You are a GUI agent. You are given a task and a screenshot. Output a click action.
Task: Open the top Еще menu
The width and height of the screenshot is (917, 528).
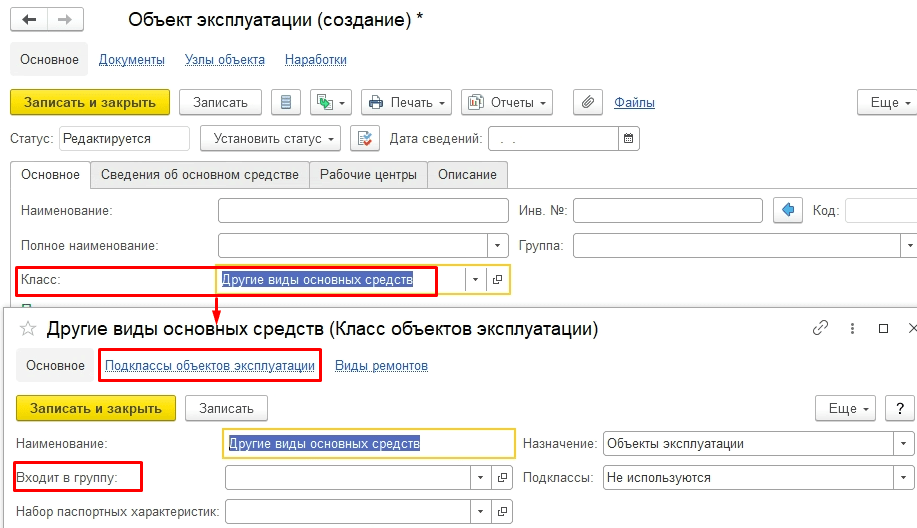887,102
